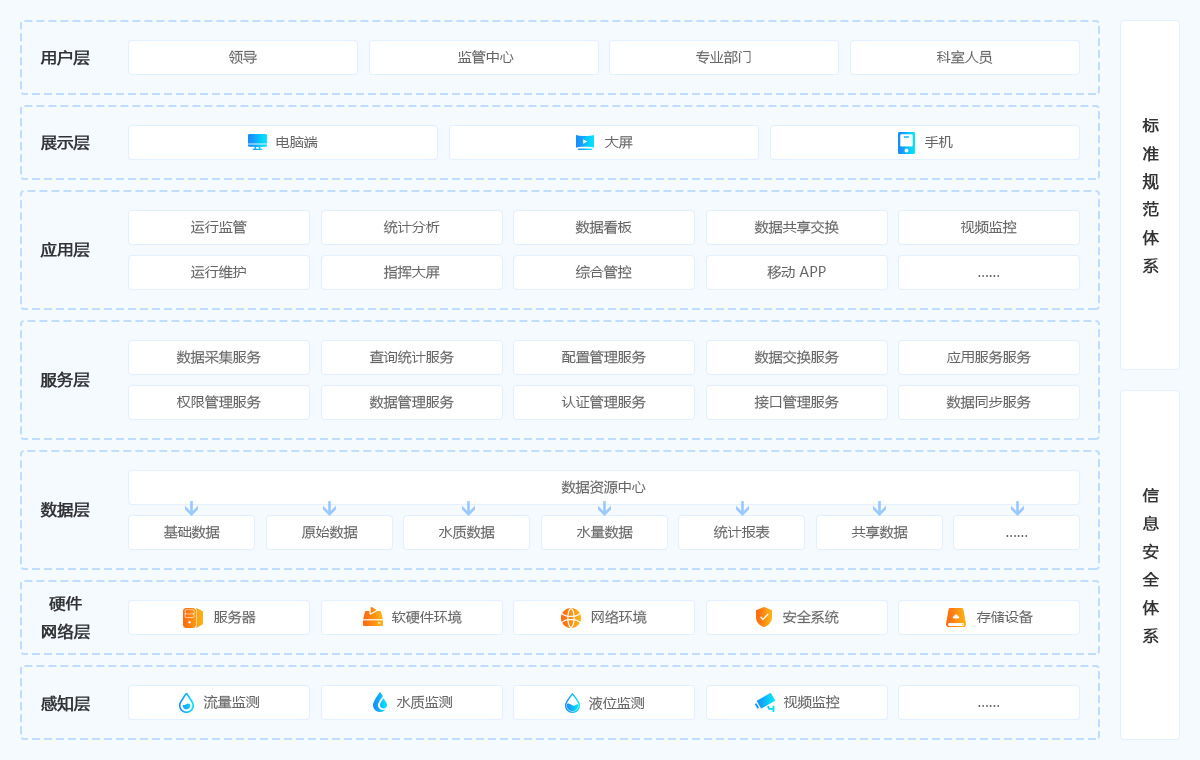Viewport: 1200px width, 760px height.
Task: Click the storage drive icon beside 存储设备
Action: [x=956, y=617]
